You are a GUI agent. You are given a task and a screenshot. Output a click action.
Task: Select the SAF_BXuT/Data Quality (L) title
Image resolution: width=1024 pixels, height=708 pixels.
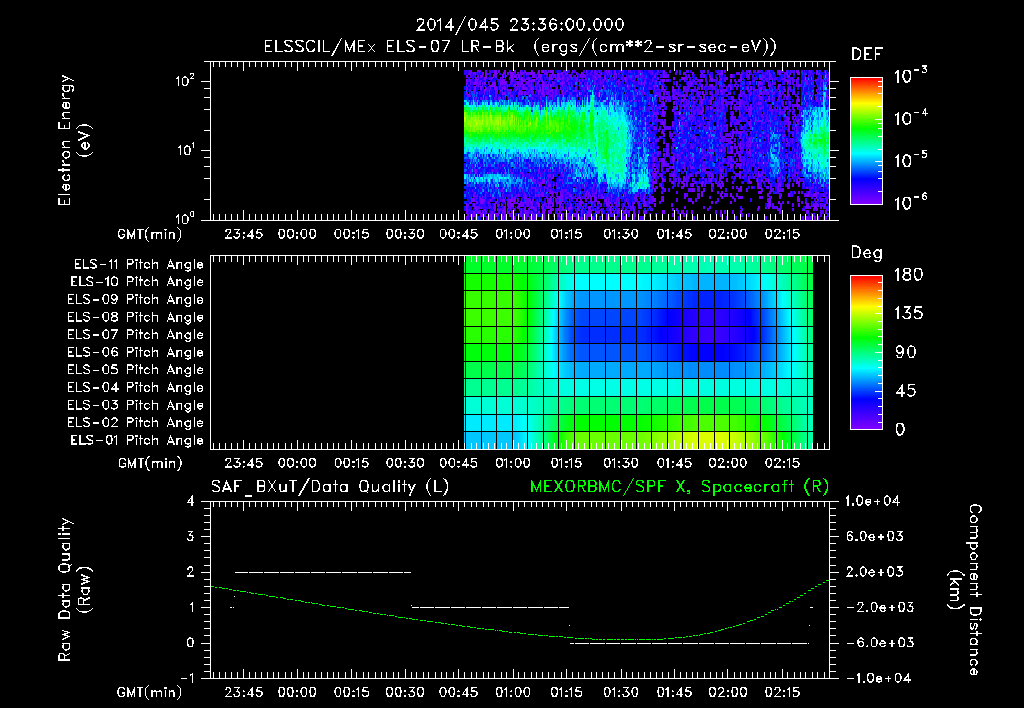pyautogui.click(x=330, y=487)
